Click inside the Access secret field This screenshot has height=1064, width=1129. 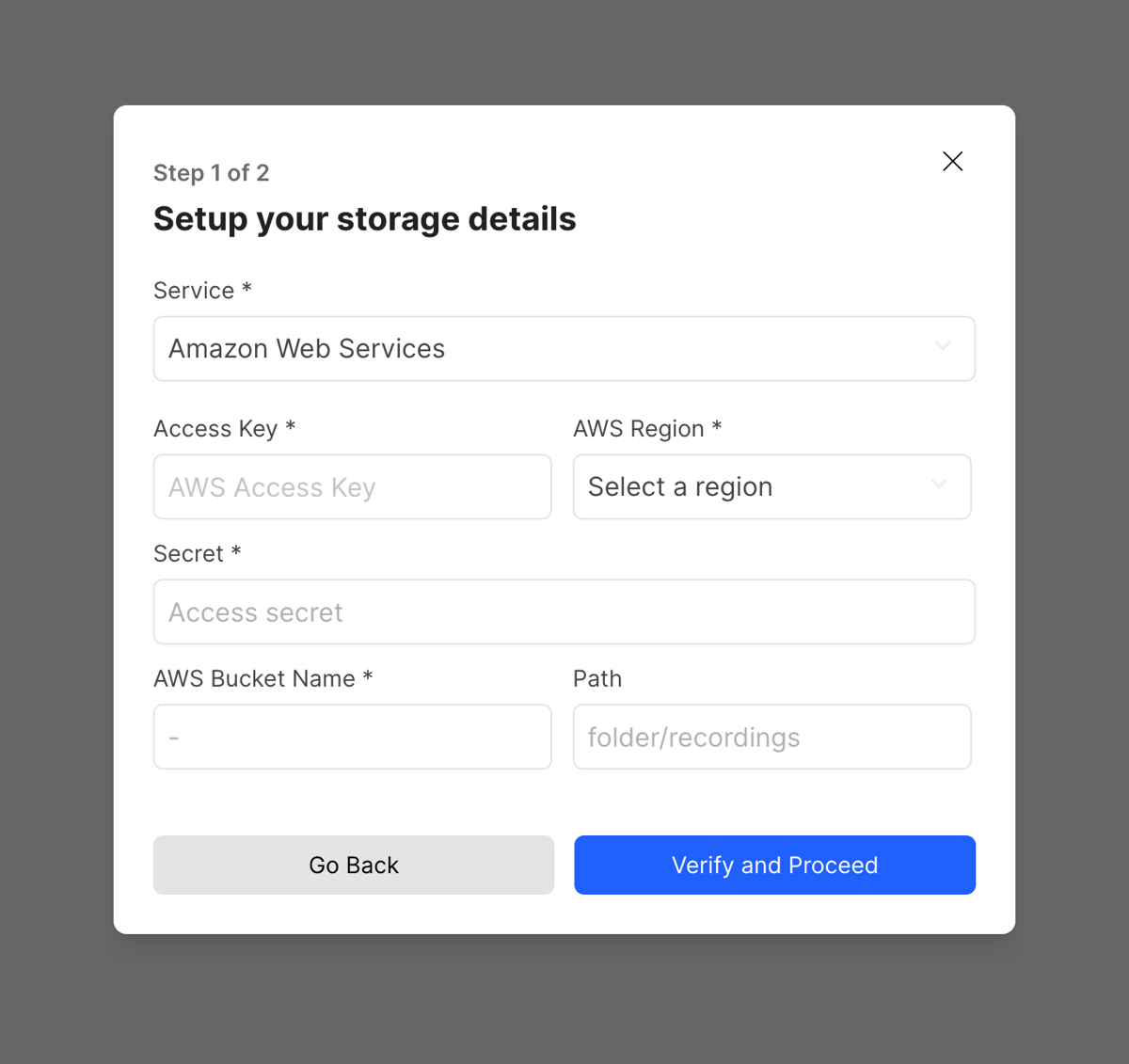coord(564,611)
